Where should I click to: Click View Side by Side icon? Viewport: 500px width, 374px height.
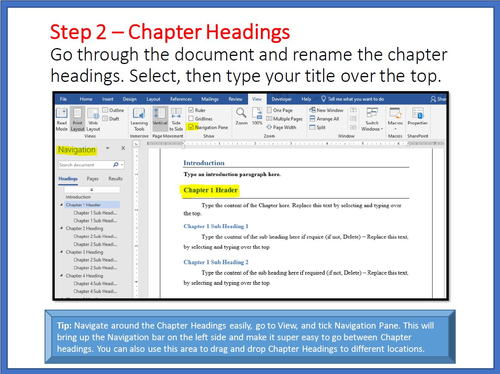point(353,110)
